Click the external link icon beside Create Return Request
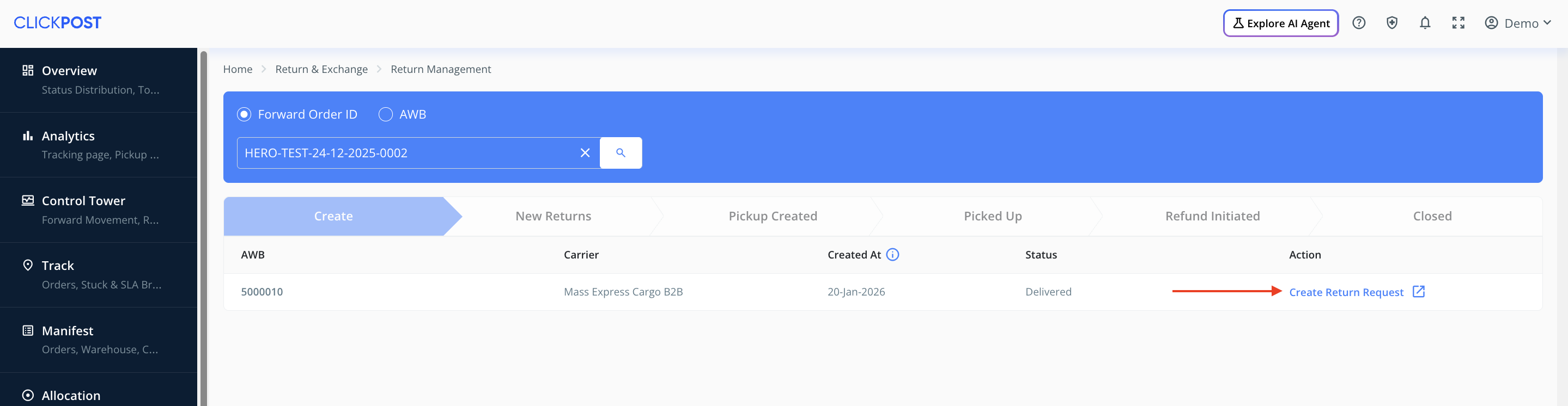1568x406 pixels. (1419, 292)
